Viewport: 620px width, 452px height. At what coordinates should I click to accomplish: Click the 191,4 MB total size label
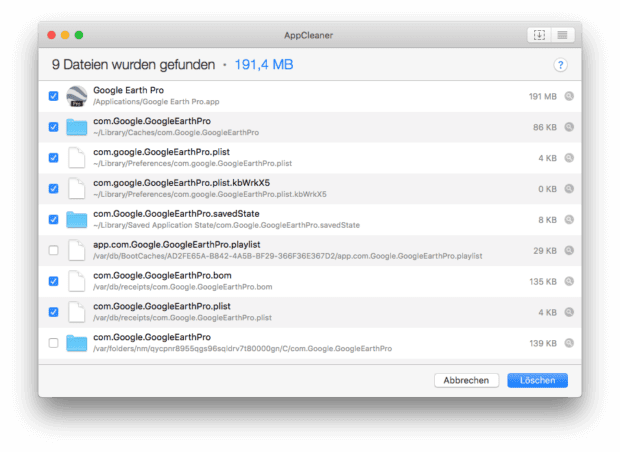tap(264, 65)
